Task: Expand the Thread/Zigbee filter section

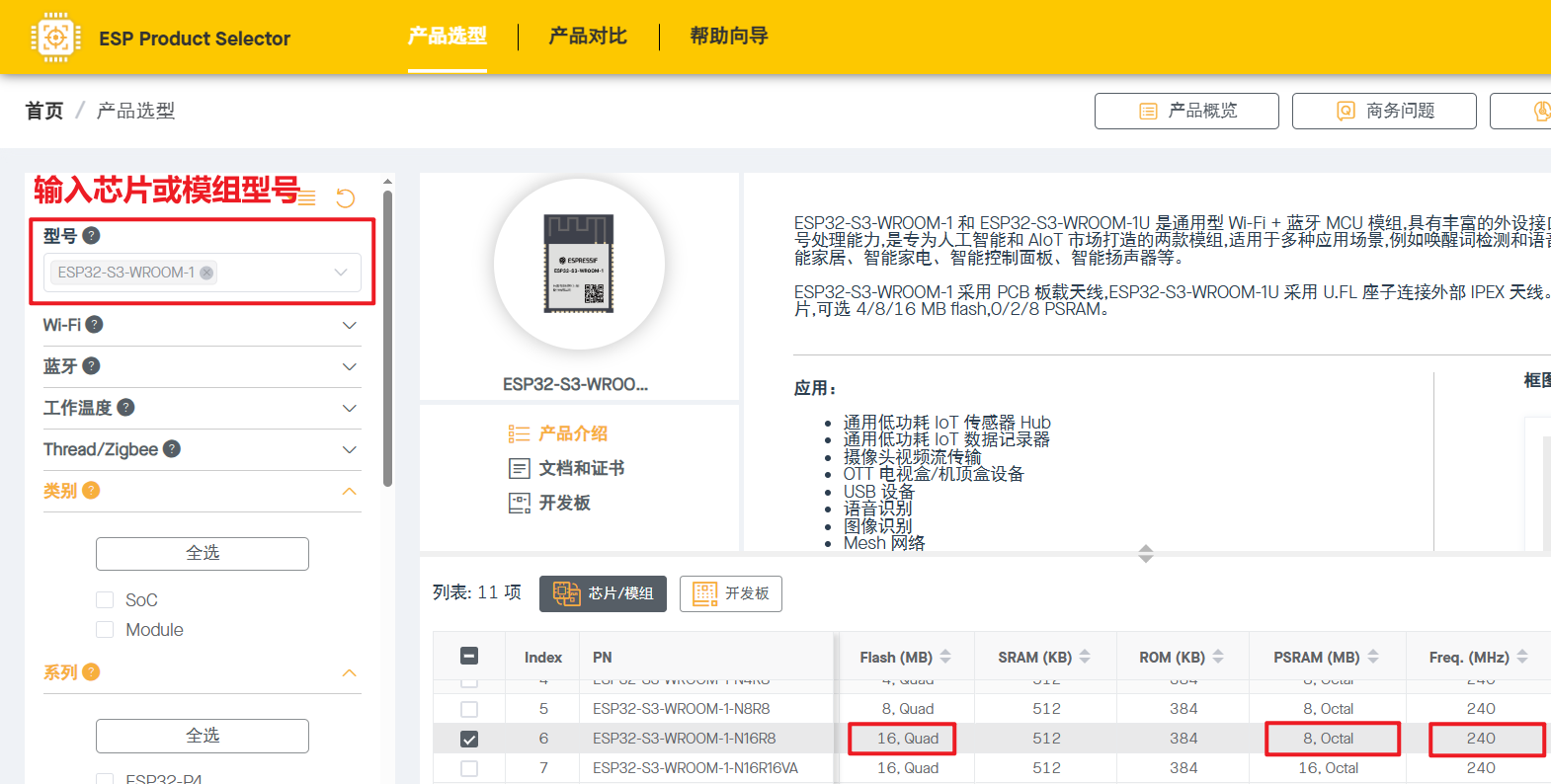Action: coord(350,449)
